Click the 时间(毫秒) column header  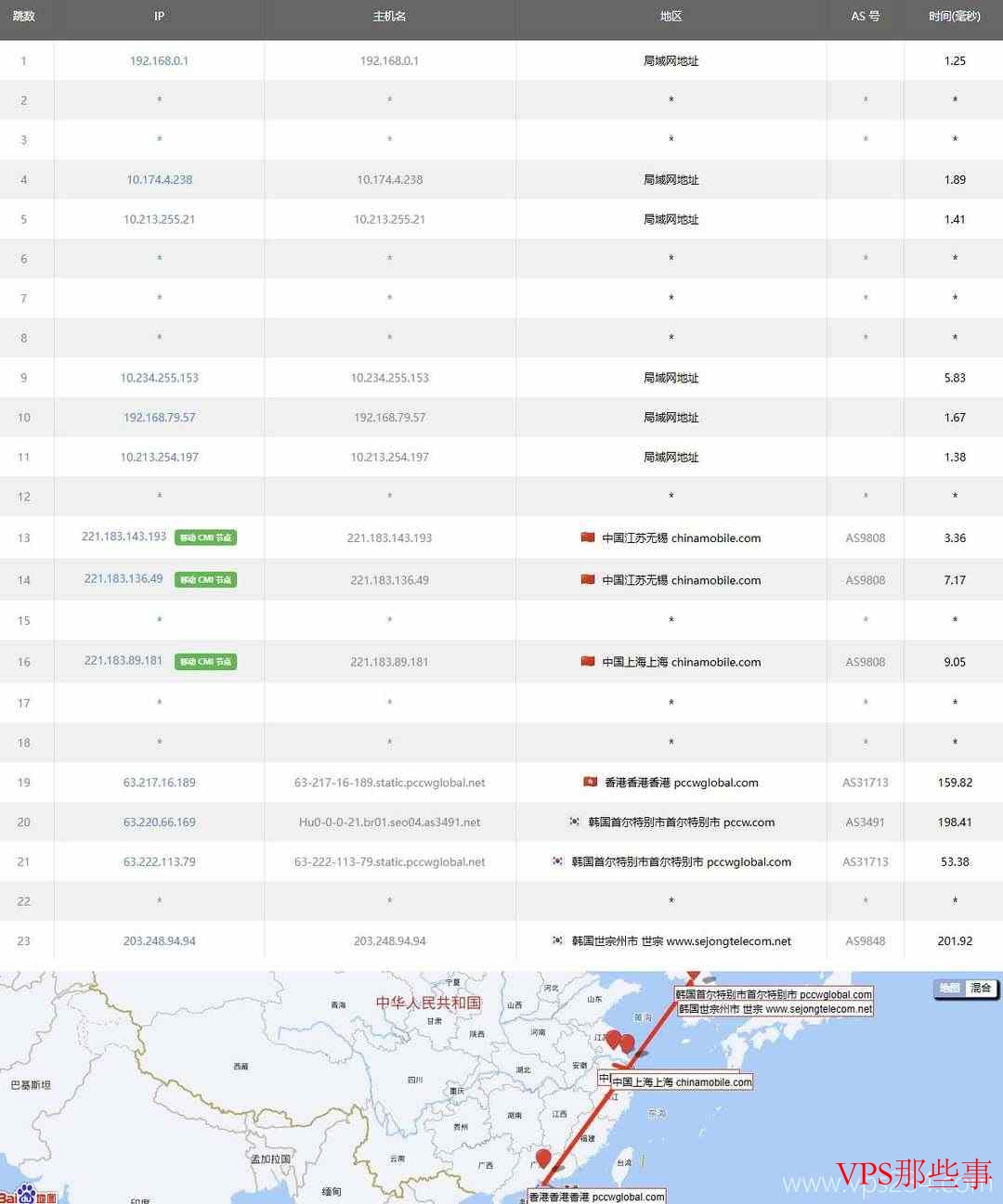pyautogui.click(x=955, y=17)
